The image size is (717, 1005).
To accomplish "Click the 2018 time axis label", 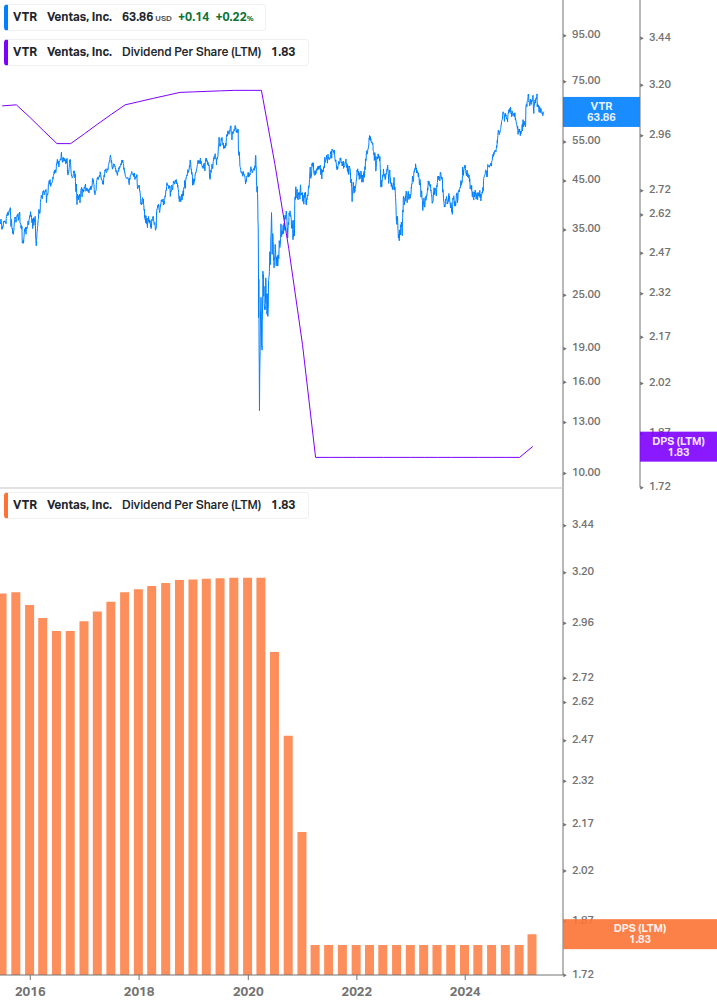I will (139, 992).
